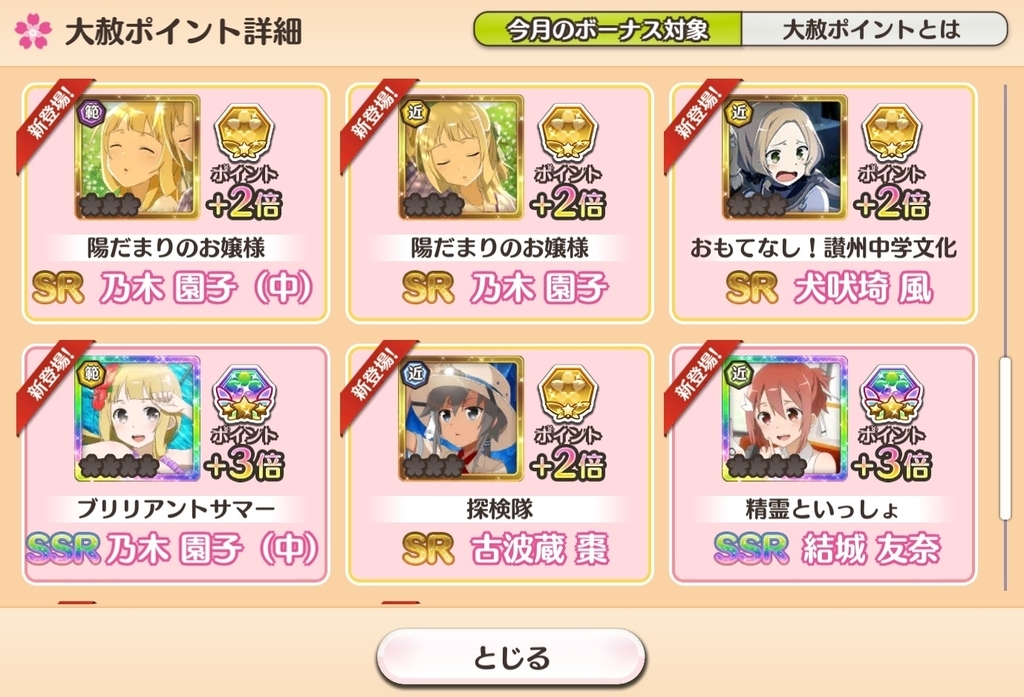The height and width of the screenshot is (697, 1024).
Task: Click rainbow point medal on 結城 友奈 card
Action: [892, 395]
